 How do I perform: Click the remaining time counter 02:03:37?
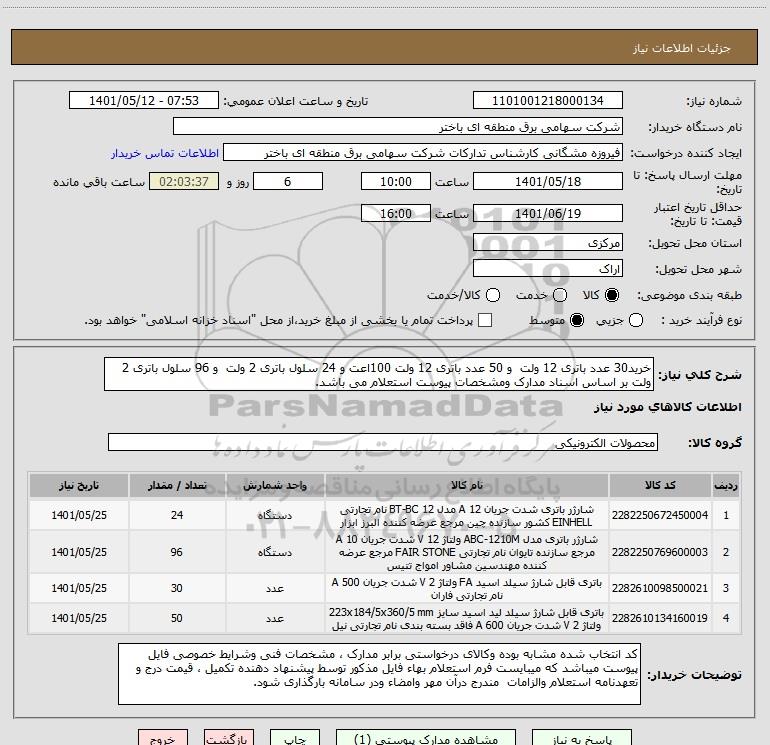(x=184, y=181)
